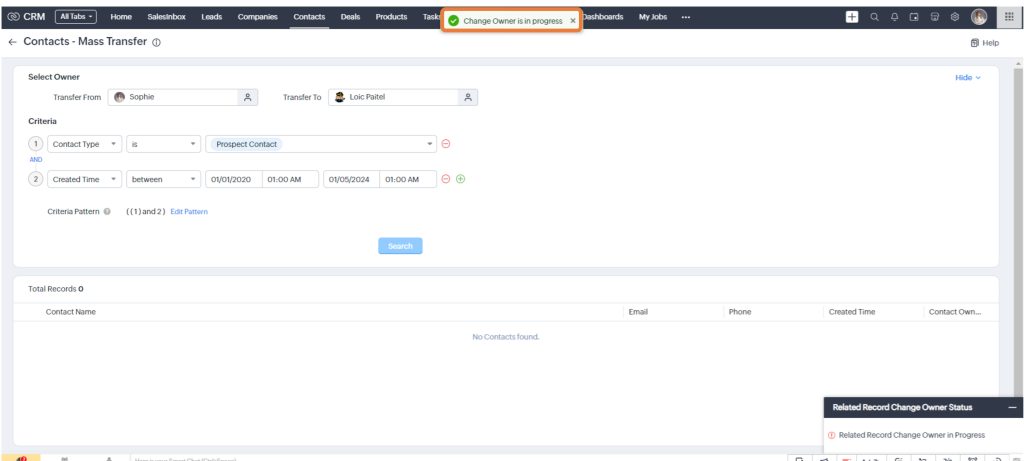Remove criteria row 1 with red minus

(x=446, y=144)
